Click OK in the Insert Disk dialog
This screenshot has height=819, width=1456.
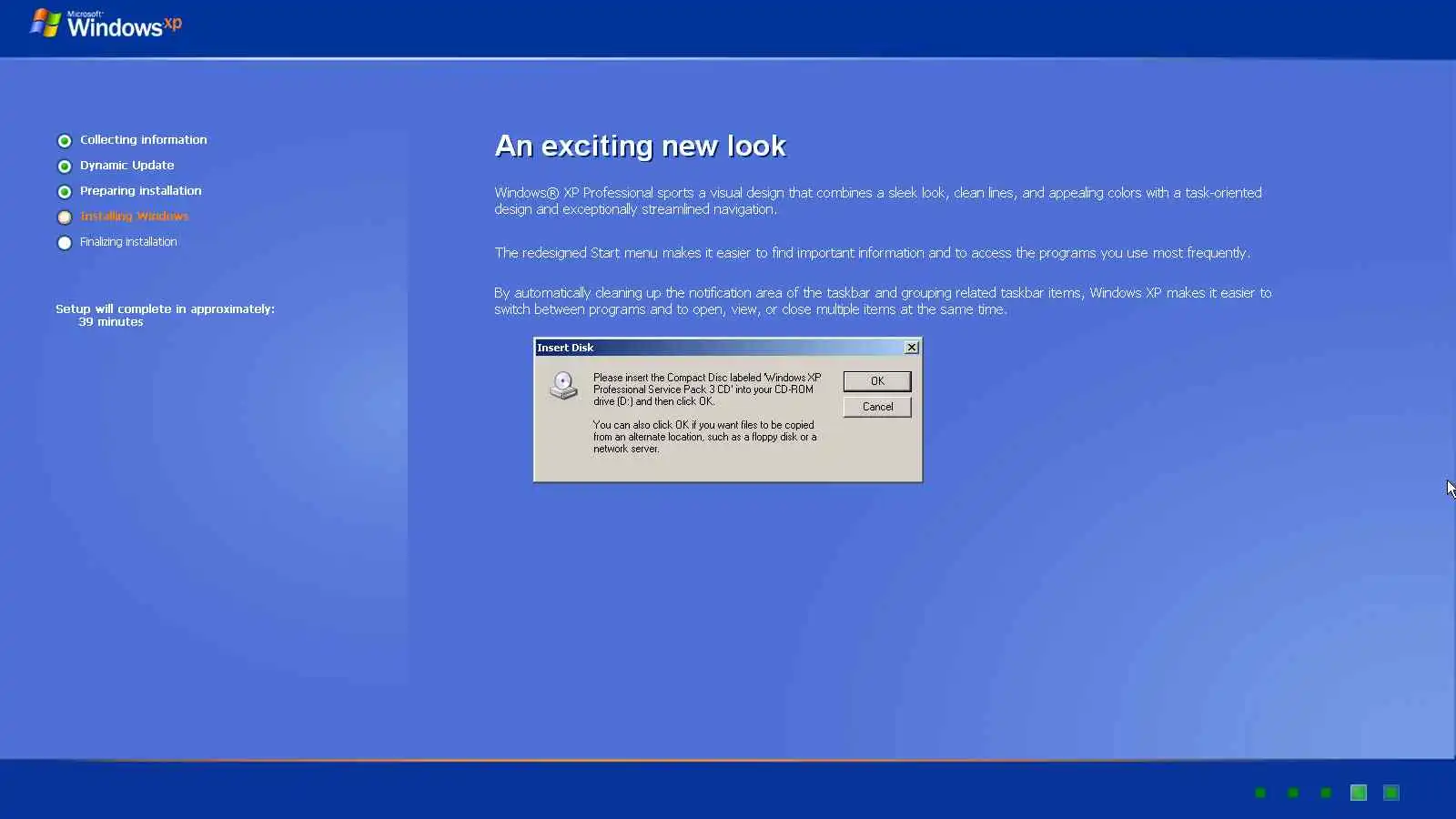point(876,381)
